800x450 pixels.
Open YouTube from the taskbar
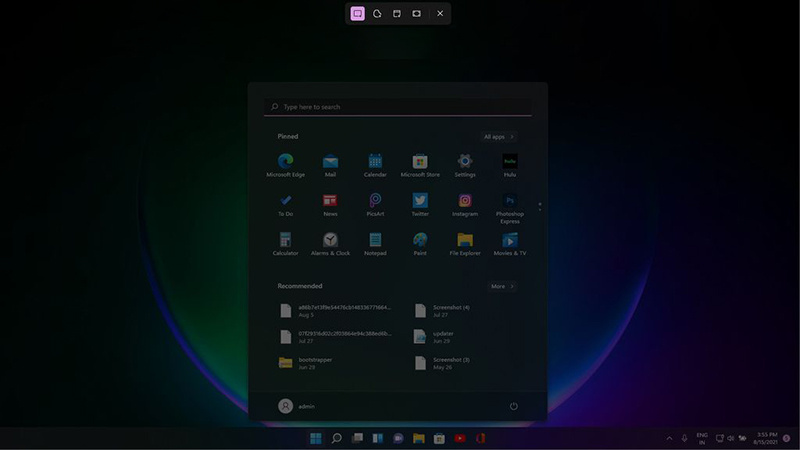pyautogui.click(x=460, y=438)
